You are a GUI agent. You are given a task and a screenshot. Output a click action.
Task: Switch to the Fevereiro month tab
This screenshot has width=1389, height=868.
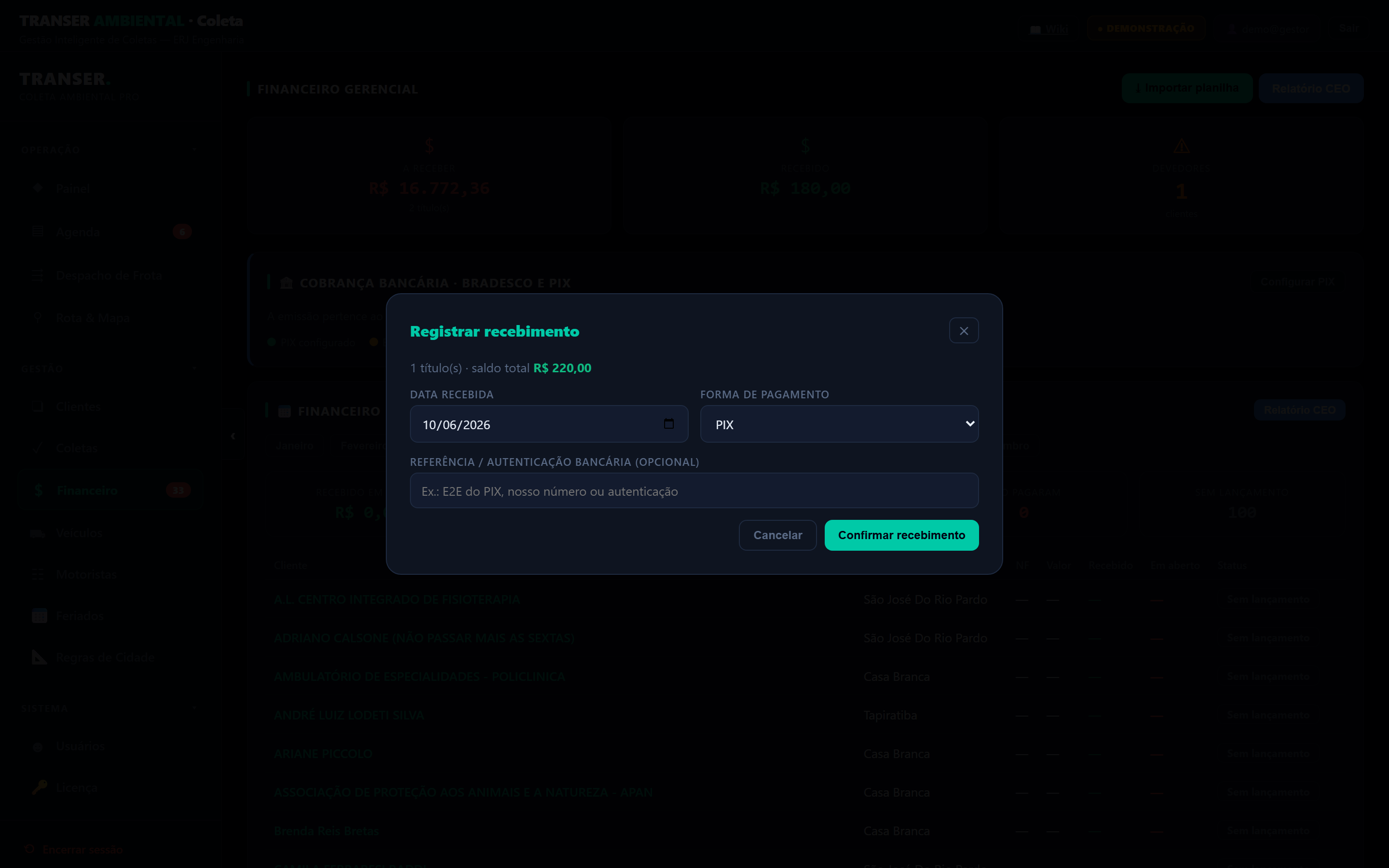click(363, 446)
